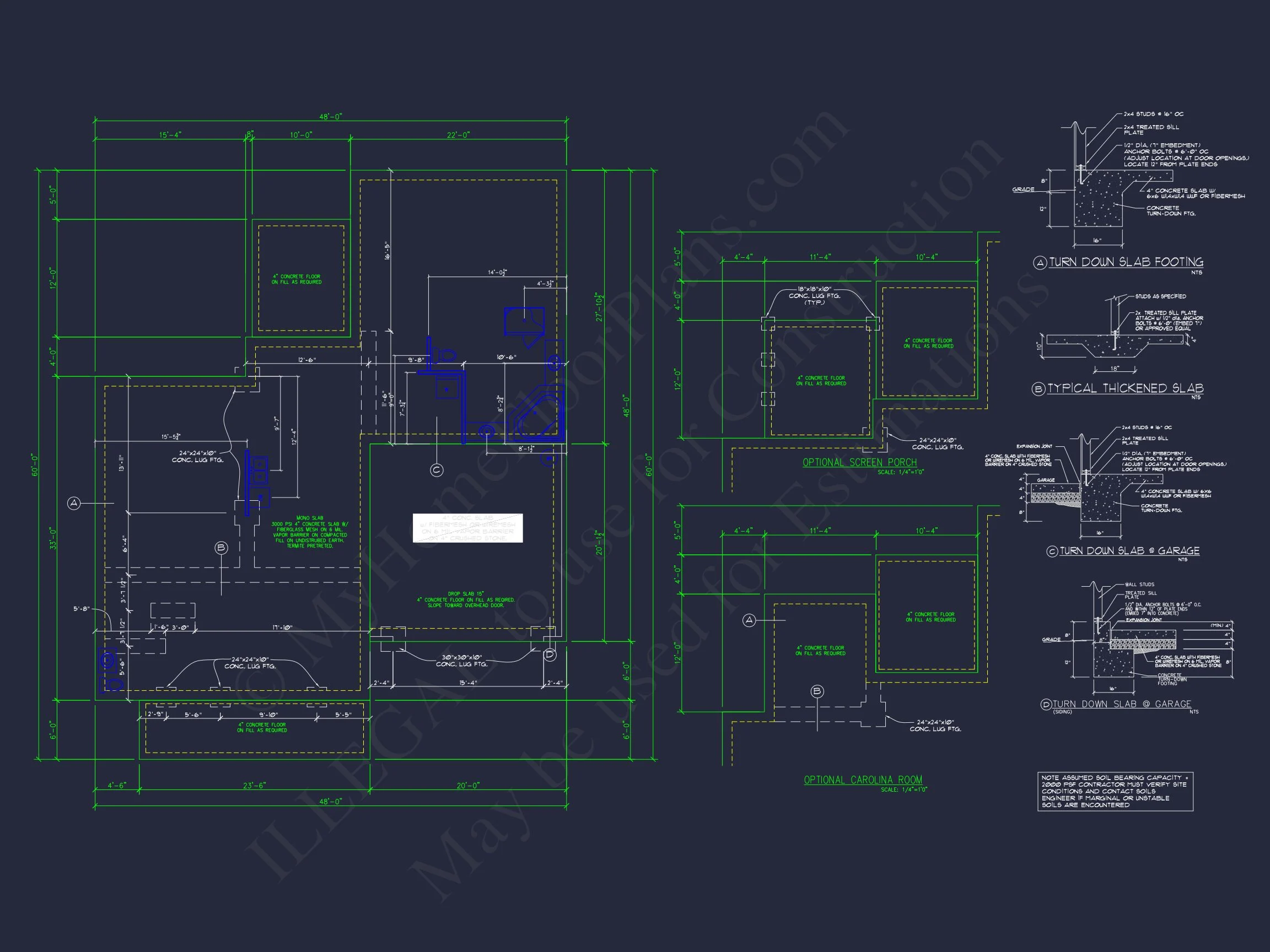The height and width of the screenshot is (952, 1270).
Task: Click the siding Turn Down Slab @ Garage title
Action: coord(1121,704)
